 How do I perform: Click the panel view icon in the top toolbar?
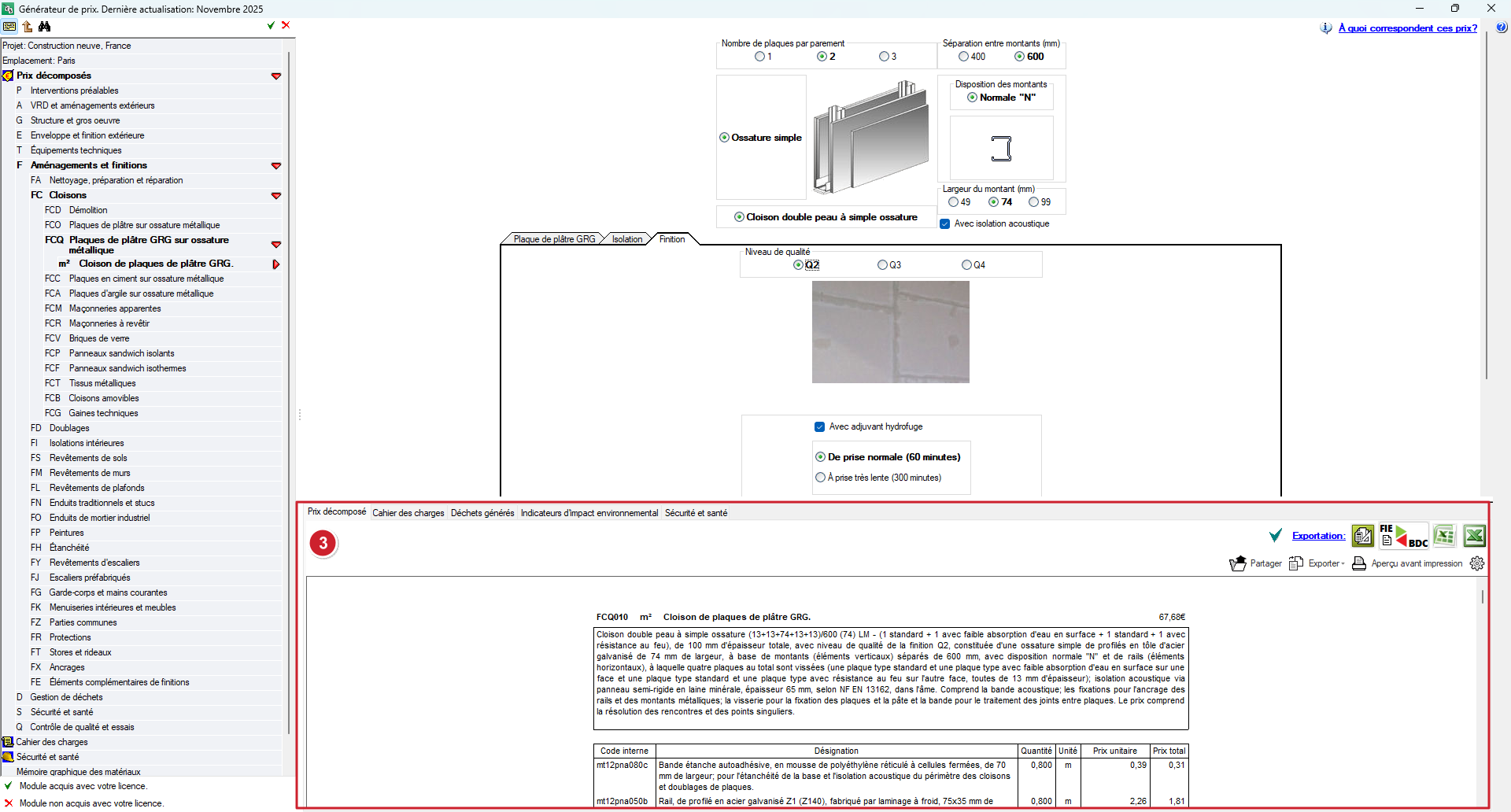tap(9, 26)
